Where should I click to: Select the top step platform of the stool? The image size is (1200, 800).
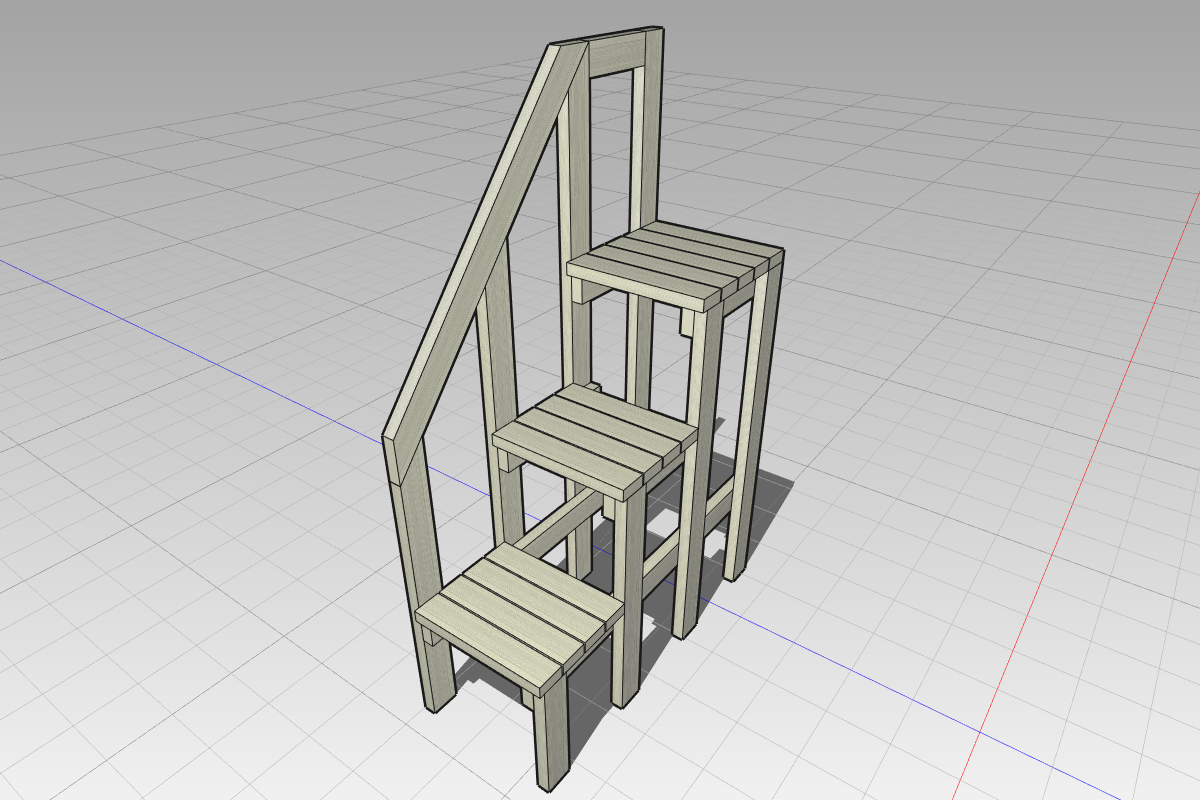(x=674, y=265)
